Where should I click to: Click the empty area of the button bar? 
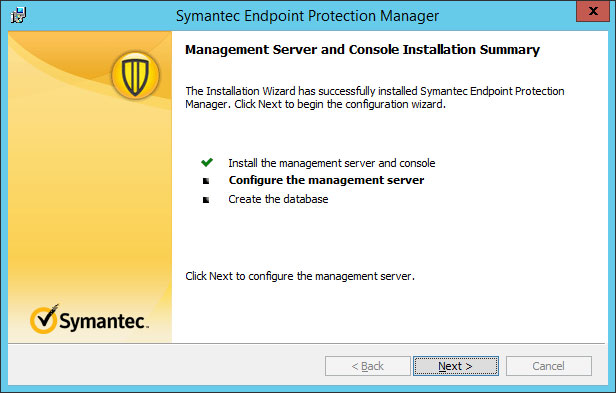[x=165, y=365]
